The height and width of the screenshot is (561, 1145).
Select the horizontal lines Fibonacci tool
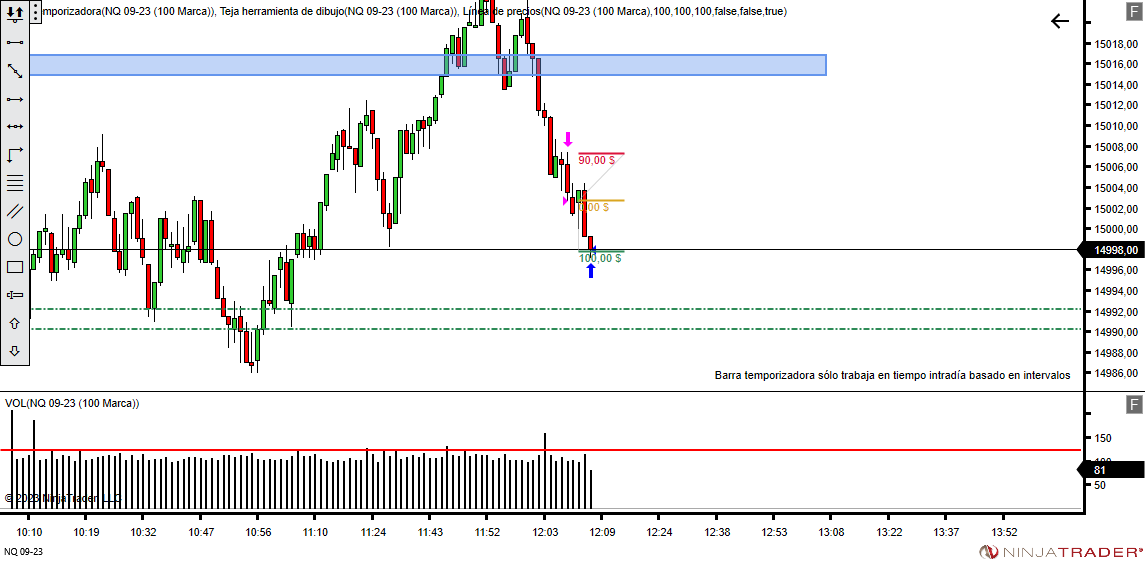coord(15,183)
